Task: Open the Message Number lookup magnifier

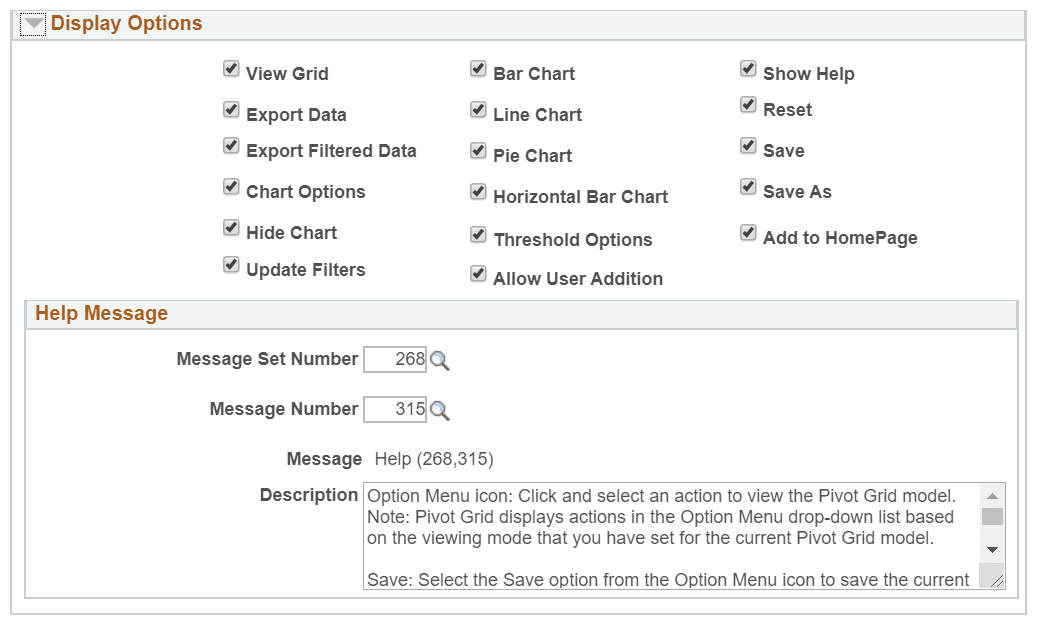Action: click(441, 410)
